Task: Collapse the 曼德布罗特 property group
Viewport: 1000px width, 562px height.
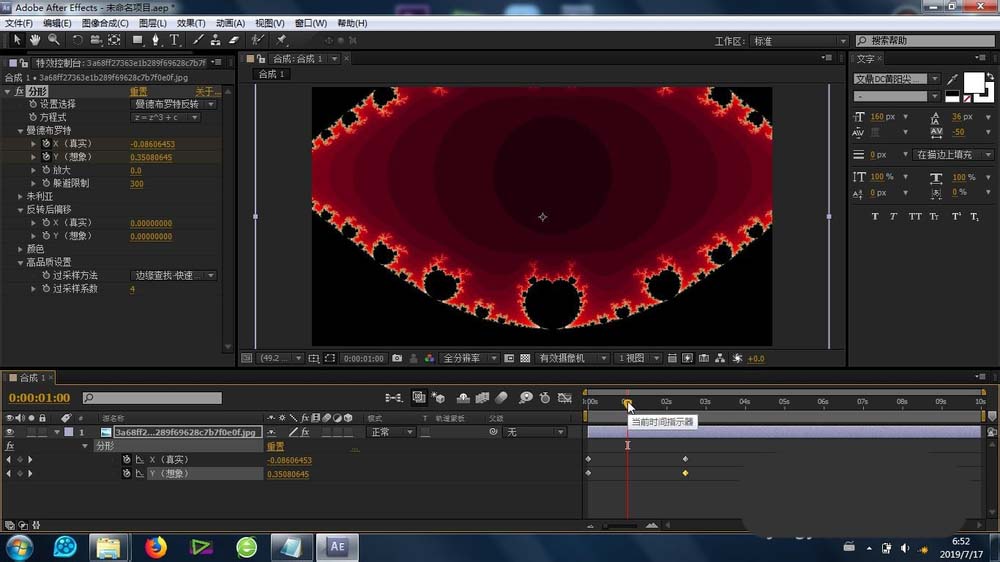Action: coord(20,131)
